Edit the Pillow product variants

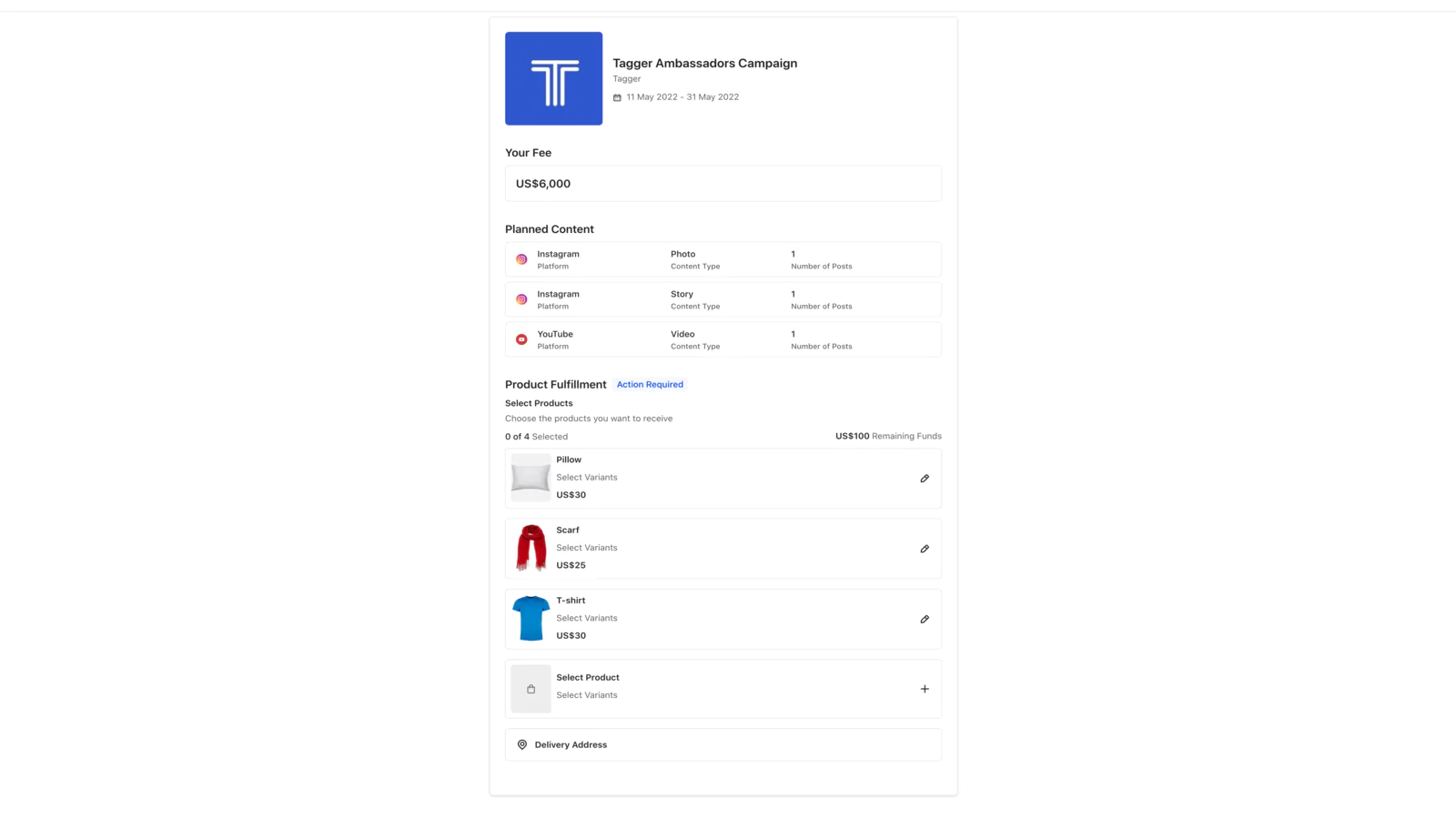925,479
